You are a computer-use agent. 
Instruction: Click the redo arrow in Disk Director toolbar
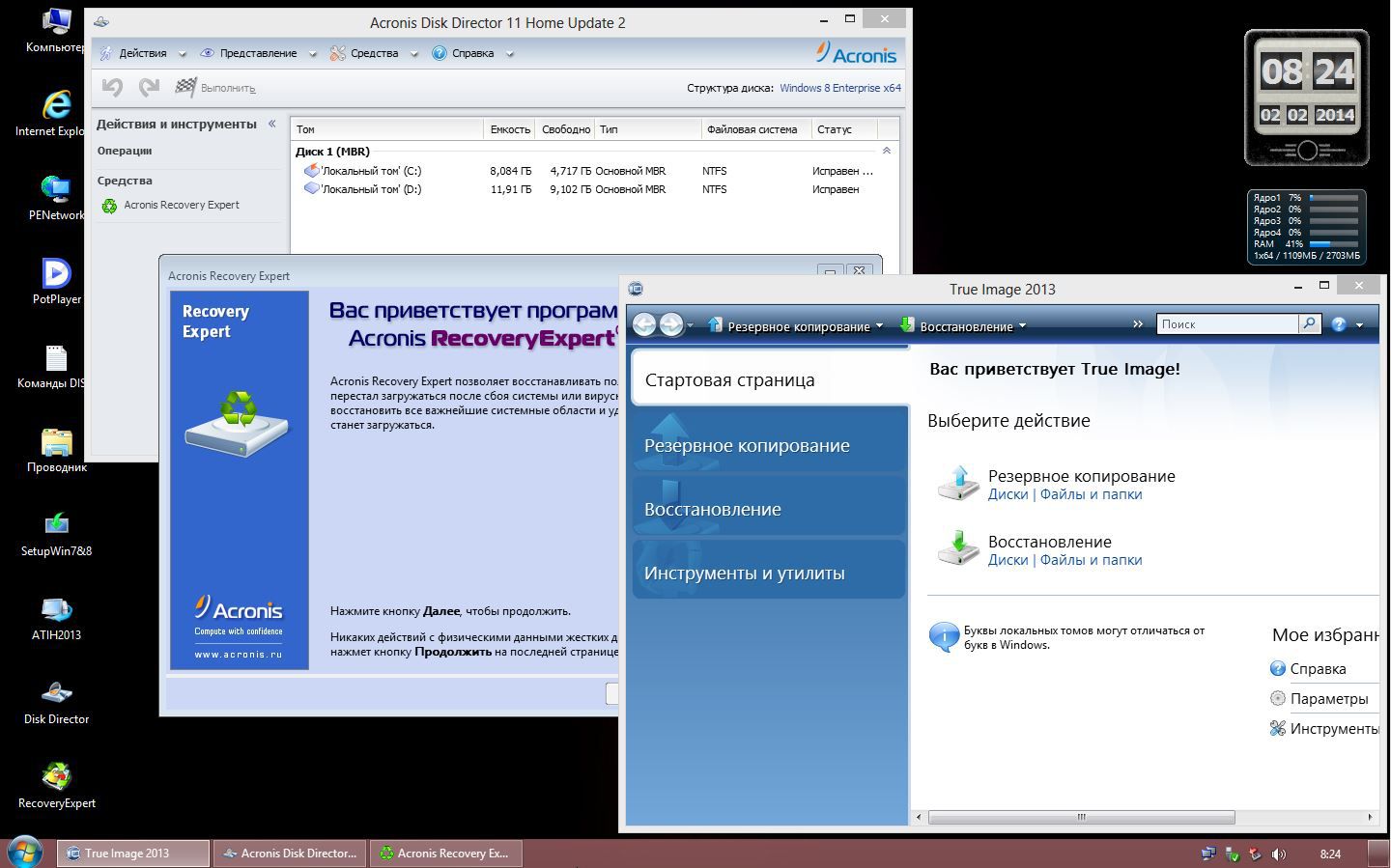point(149,88)
